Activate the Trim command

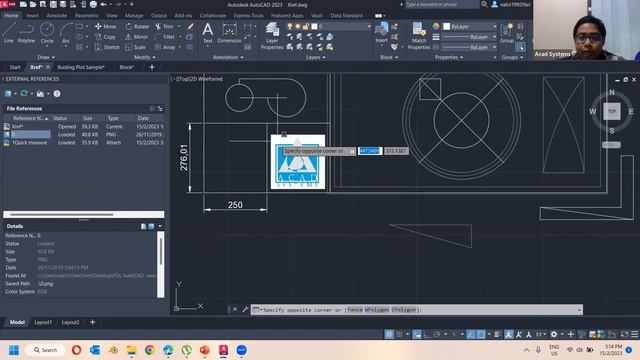tap(164, 27)
